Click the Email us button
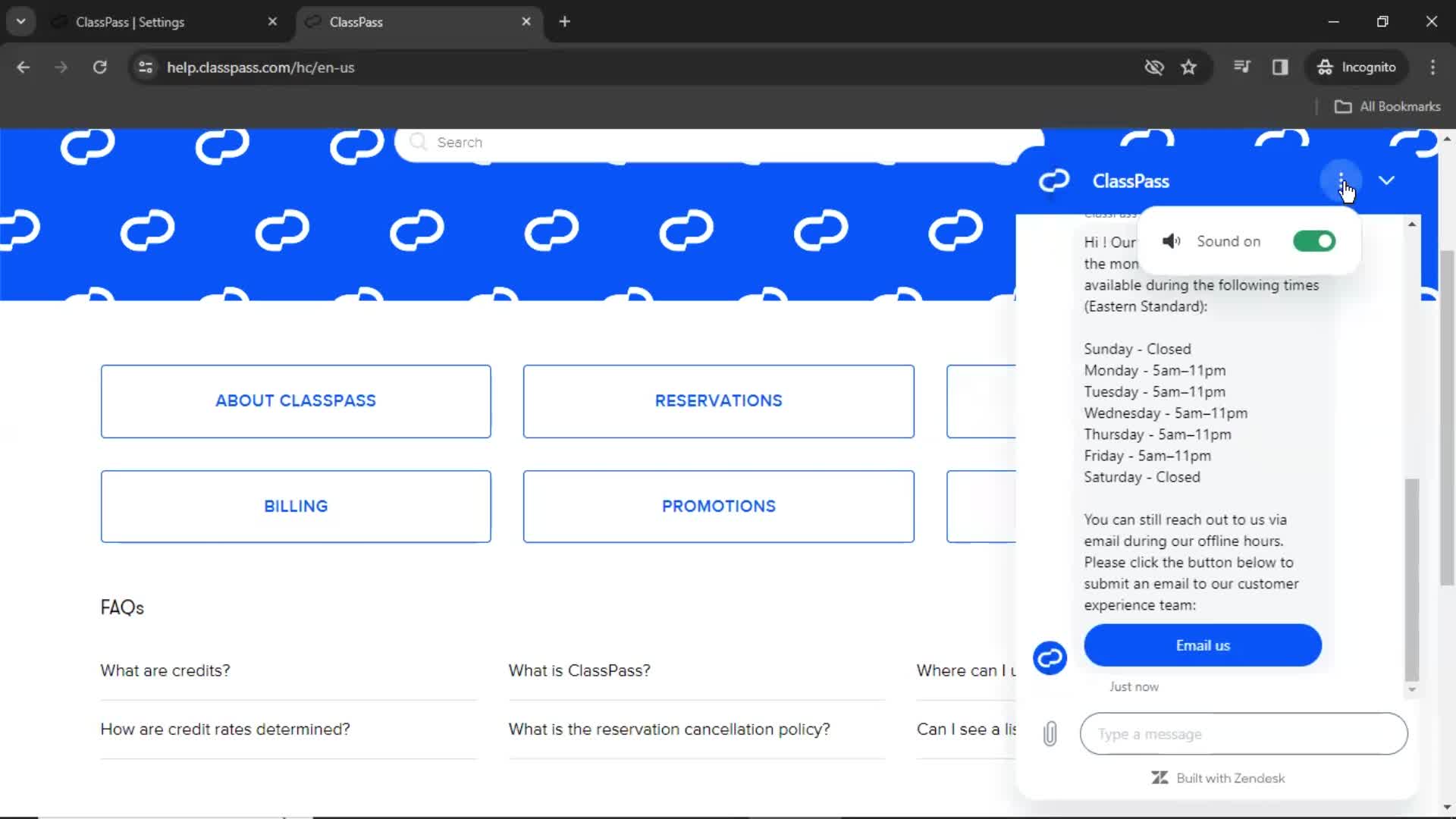 pyautogui.click(x=1203, y=644)
